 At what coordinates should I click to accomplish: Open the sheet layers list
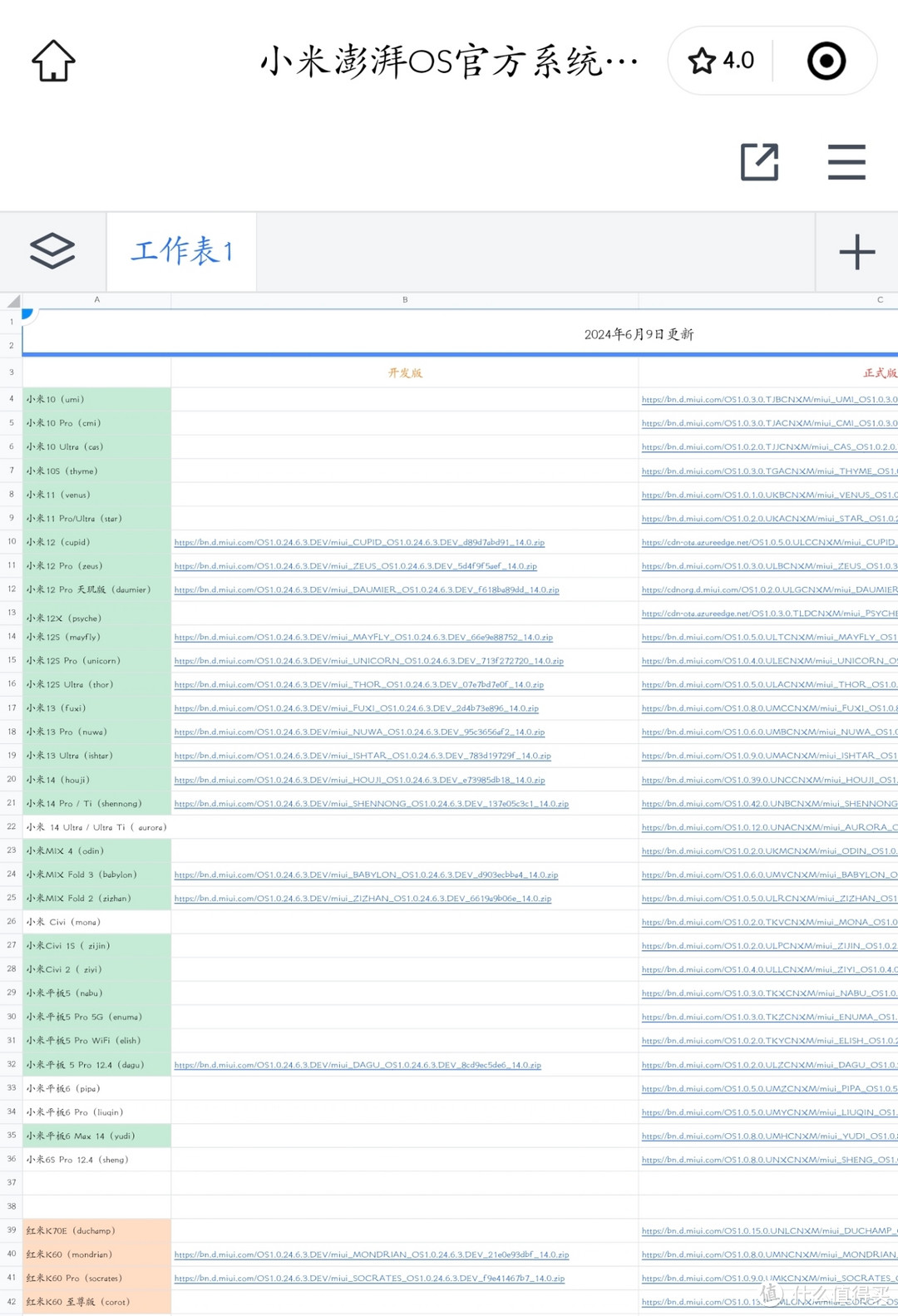pos(52,251)
